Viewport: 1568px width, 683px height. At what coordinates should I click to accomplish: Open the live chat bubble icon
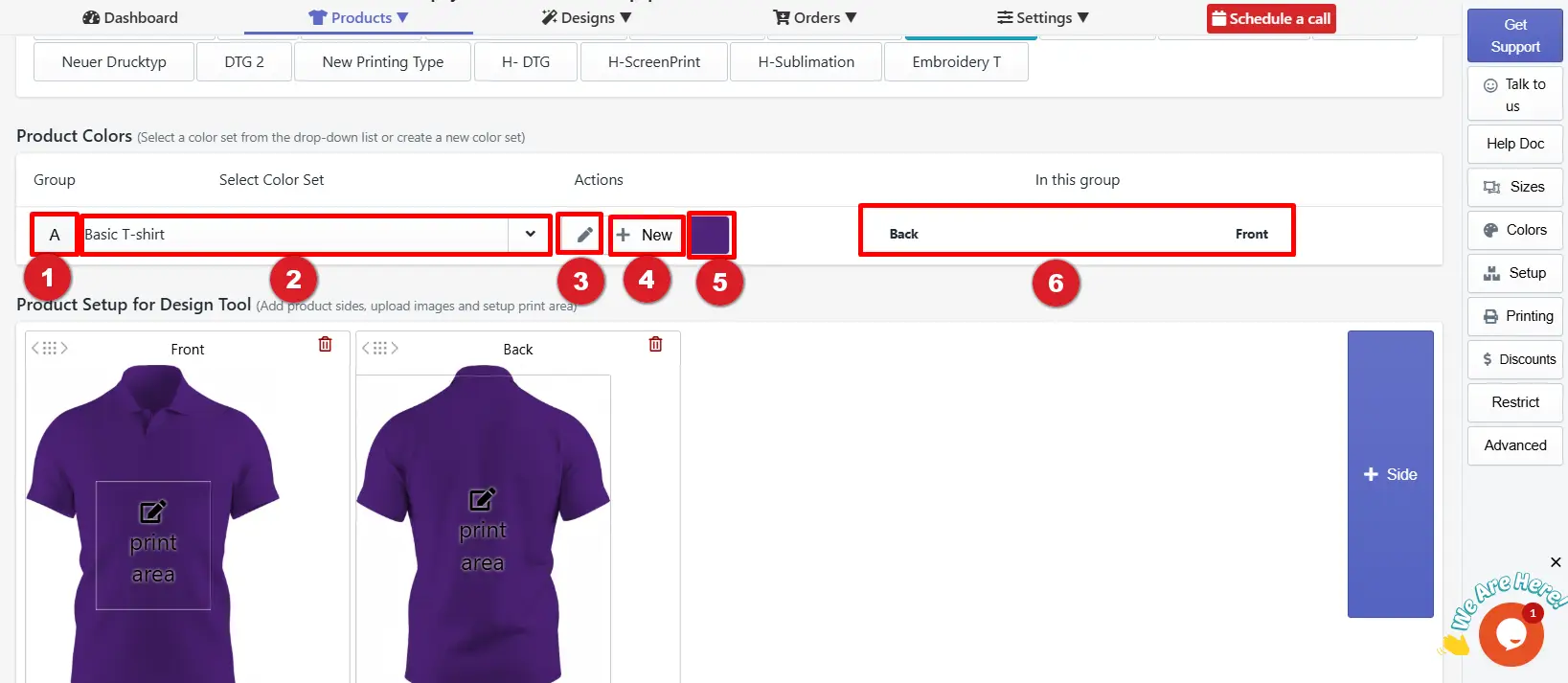click(1511, 634)
